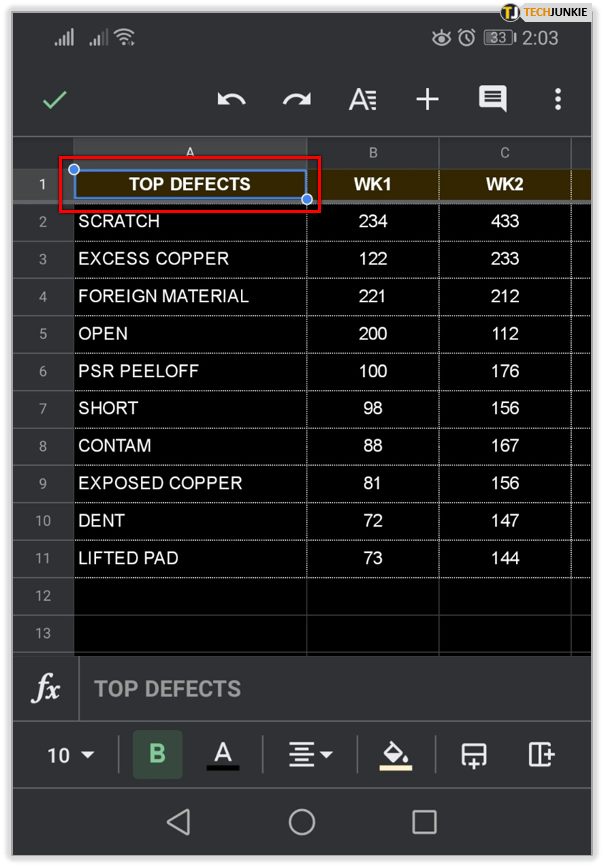Toggle Bold formatting button
The width and height of the screenshot is (604, 867).
[x=157, y=754]
